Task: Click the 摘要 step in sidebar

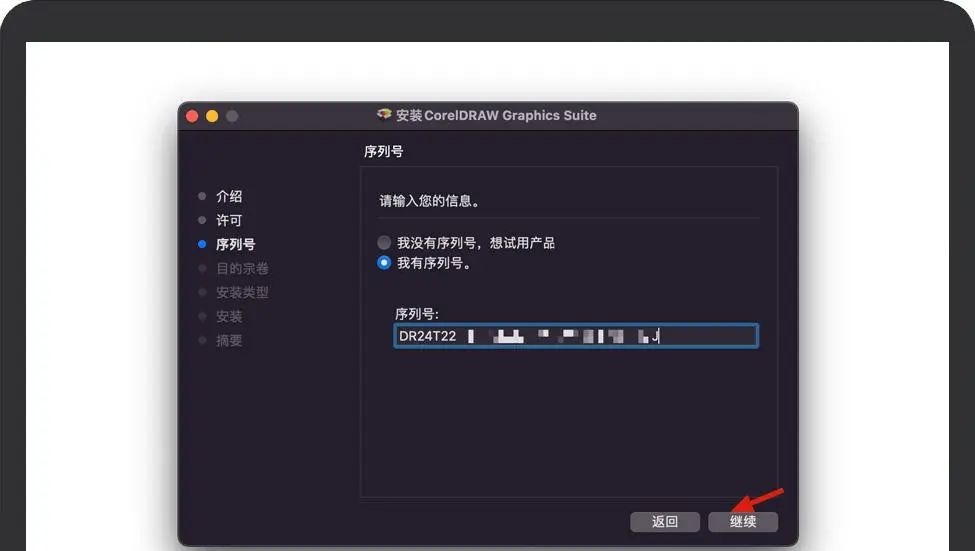Action: [x=229, y=341]
